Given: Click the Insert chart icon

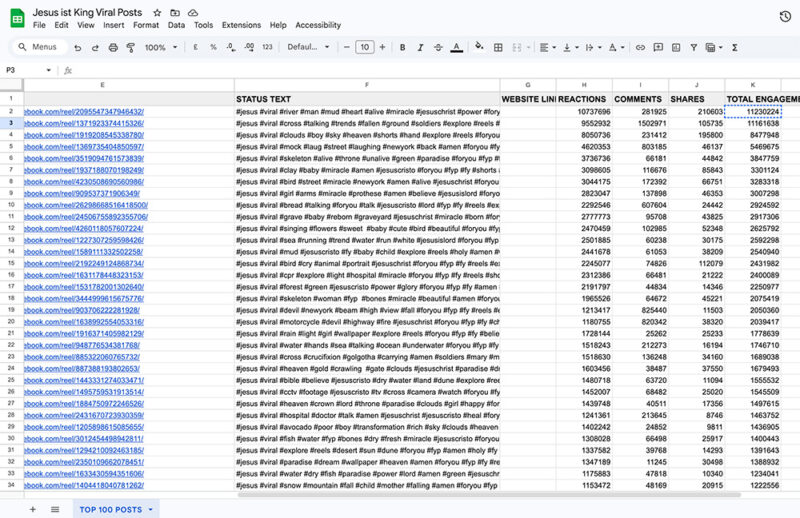Looking at the screenshot, I should [679, 47].
